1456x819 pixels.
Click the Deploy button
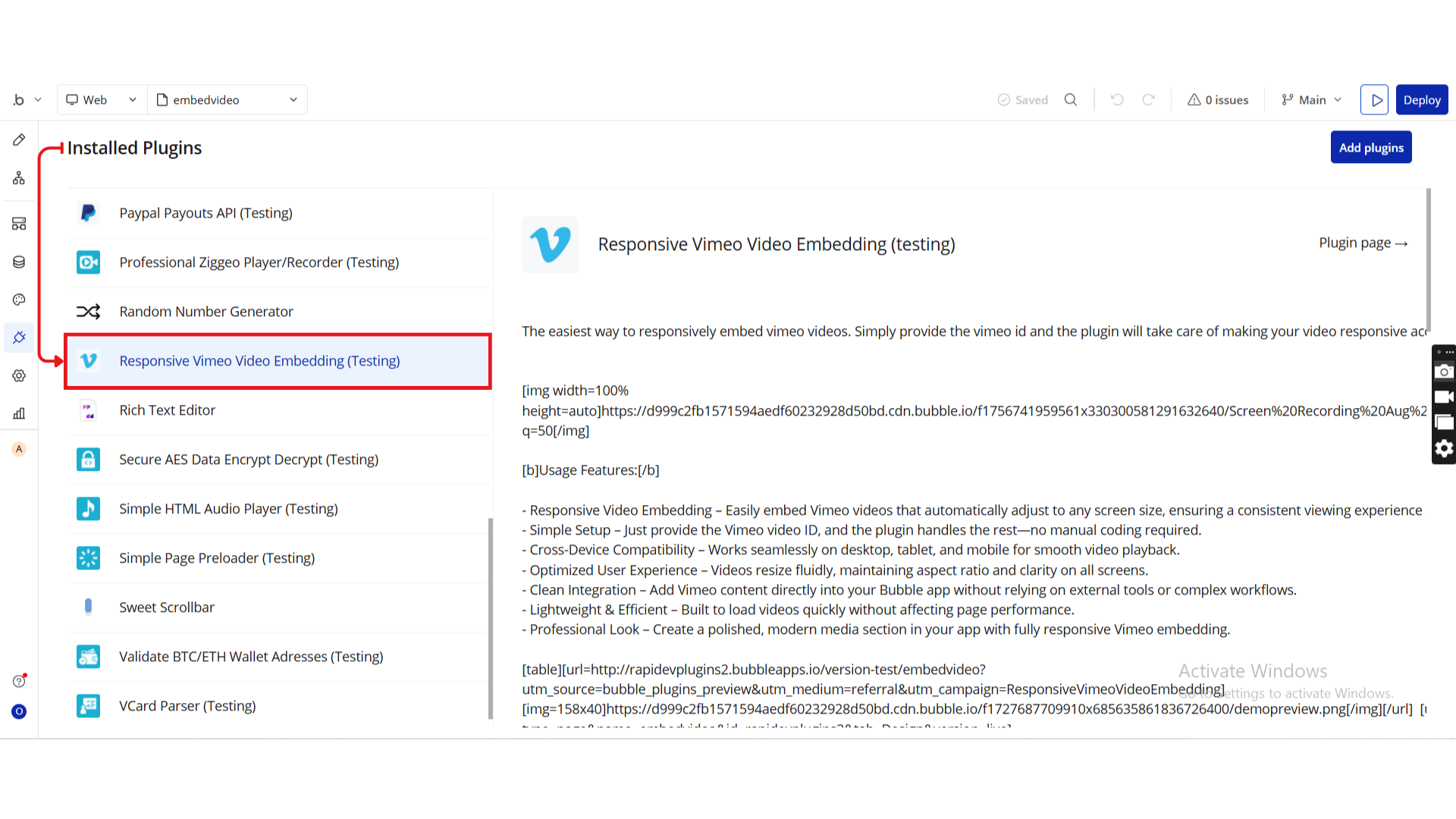click(1421, 100)
